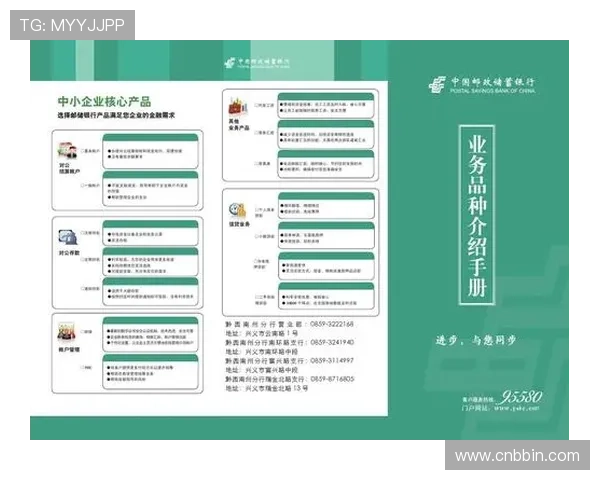Image resolution: width=600 pixels, height=480 pixels.
Task: Tick the checkbox beside 基本账户
Action: [83, 151]
